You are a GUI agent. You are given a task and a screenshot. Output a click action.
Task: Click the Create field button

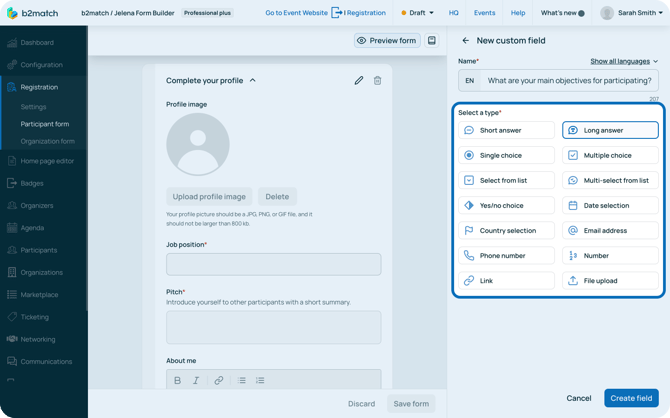pyautogui.click(x=631, y=398)
